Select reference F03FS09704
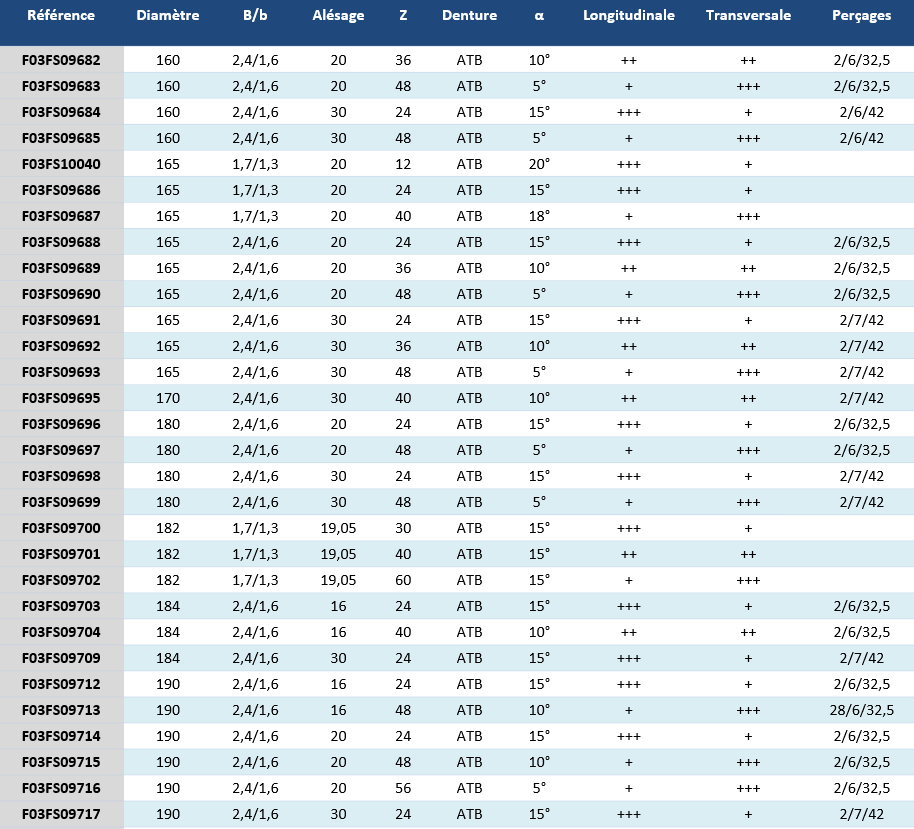Image resolution: width=914 pixels, height=829 pixels. [x=61, y=632]
